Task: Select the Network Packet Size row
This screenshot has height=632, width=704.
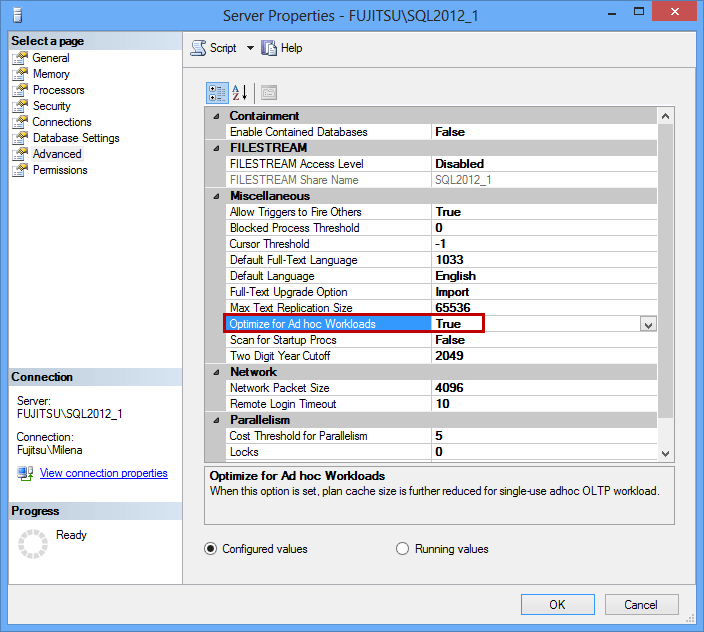Action: [441, 388]
